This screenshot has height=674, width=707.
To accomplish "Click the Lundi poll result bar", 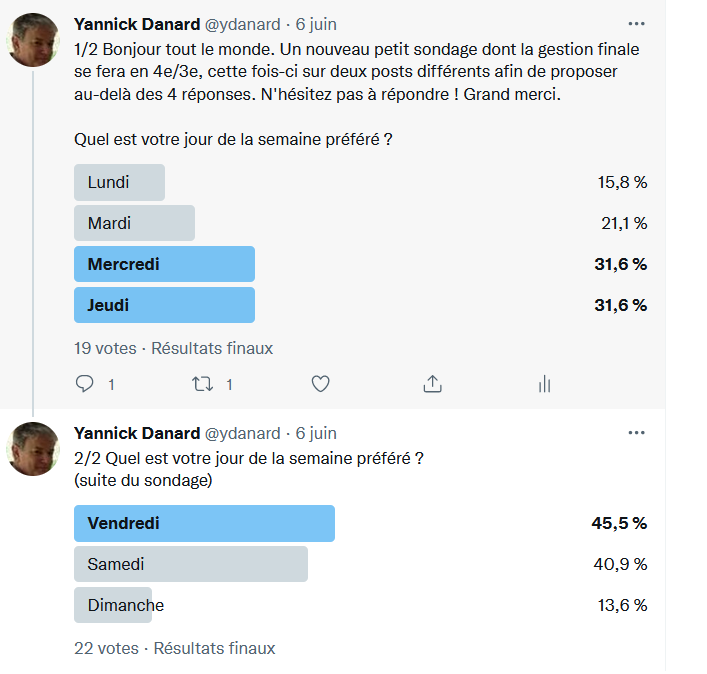I will [119, 183].
